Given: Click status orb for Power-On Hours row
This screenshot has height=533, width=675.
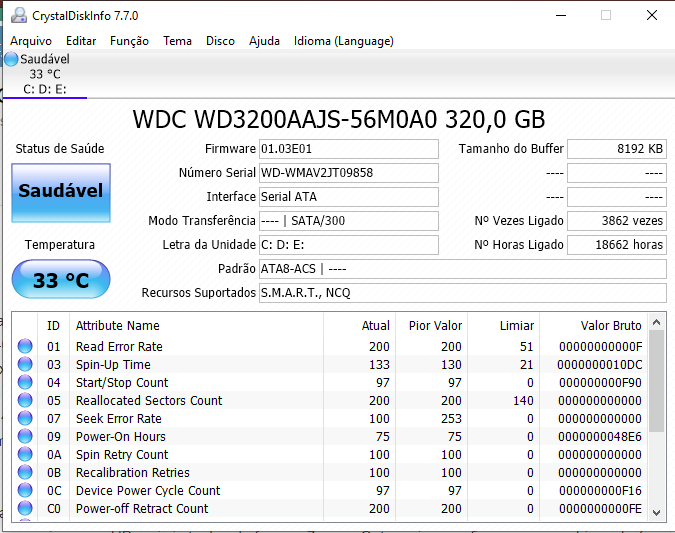Looking at the screenshot, I should pyautogui.click(x=25, y=437).
